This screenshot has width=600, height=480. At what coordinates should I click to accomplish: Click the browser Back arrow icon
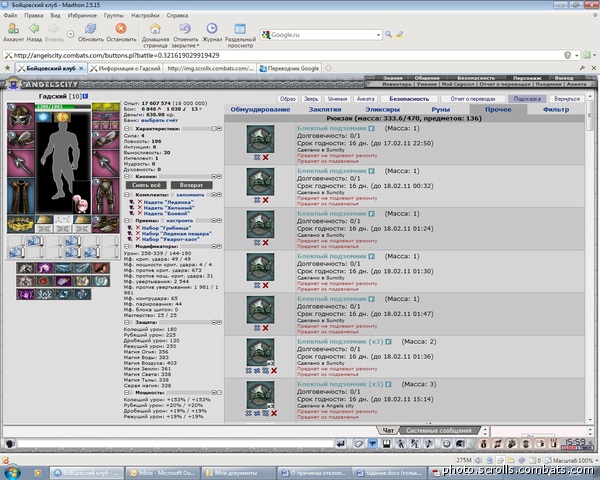click(34, 29)
